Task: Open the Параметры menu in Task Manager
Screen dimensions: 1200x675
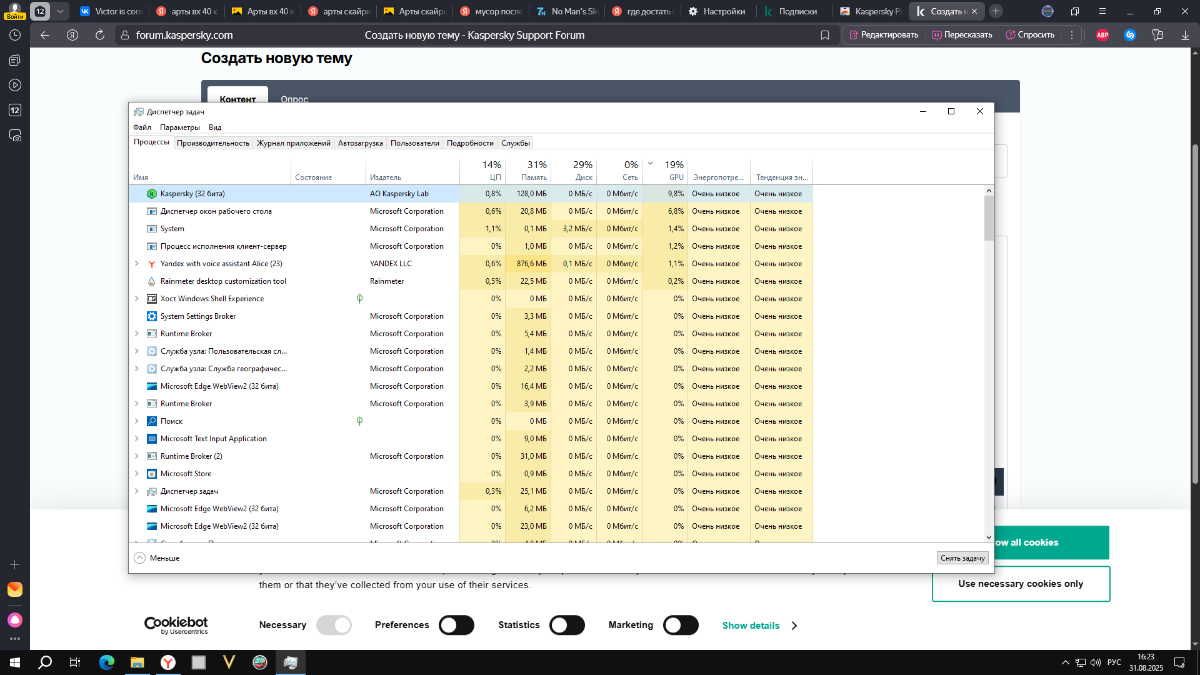Action: pyautogui.click(x=180, y=127)
